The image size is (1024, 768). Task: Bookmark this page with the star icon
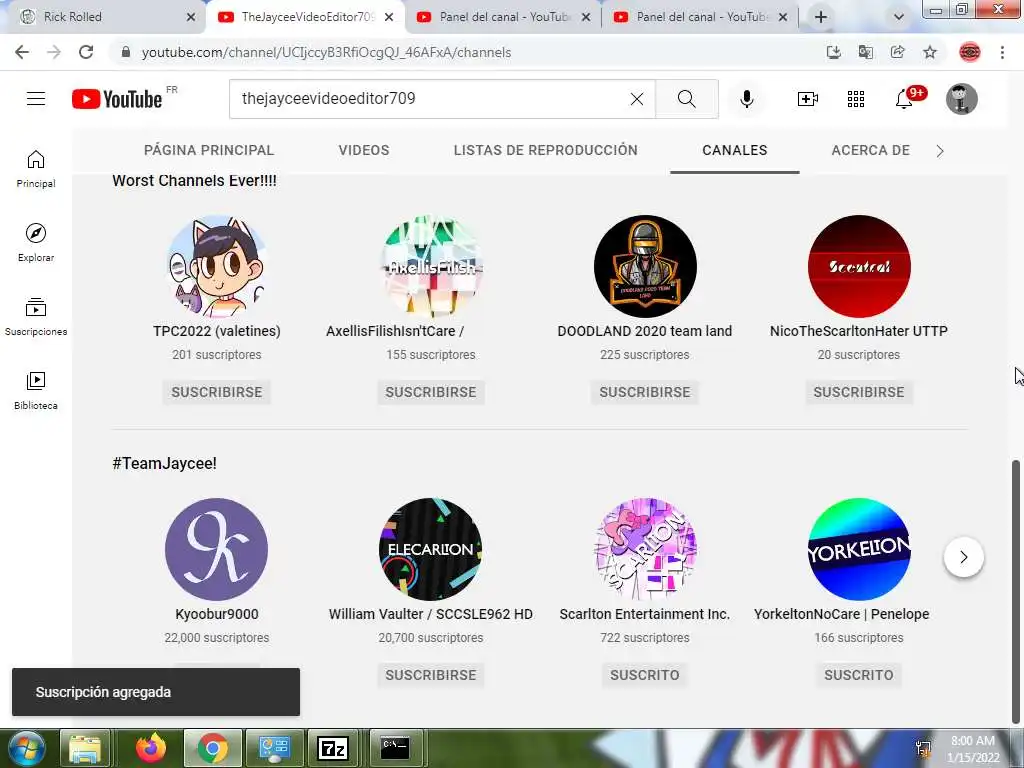point(930,52)
